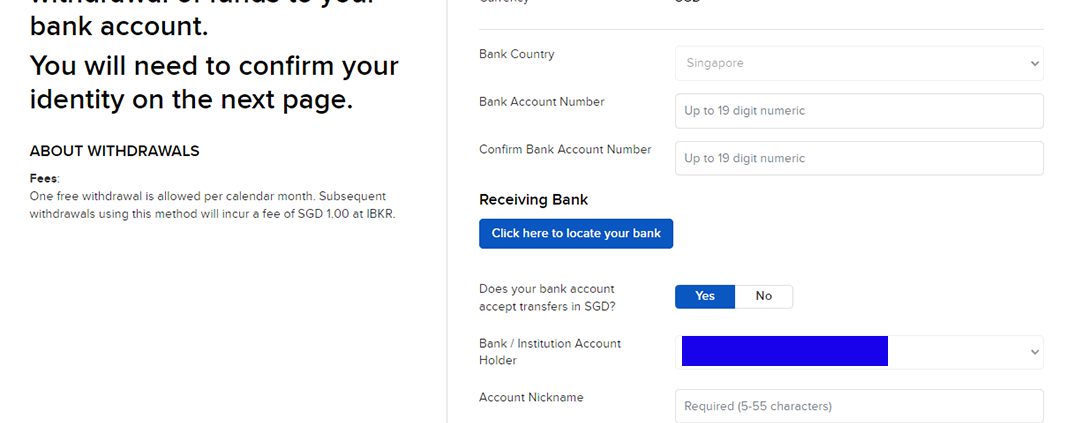Viewport: 1080px width, 423px height.
Task: Click the 'ABOUT WITHDRAWALS' heading
Action: [x=114, y=151]
